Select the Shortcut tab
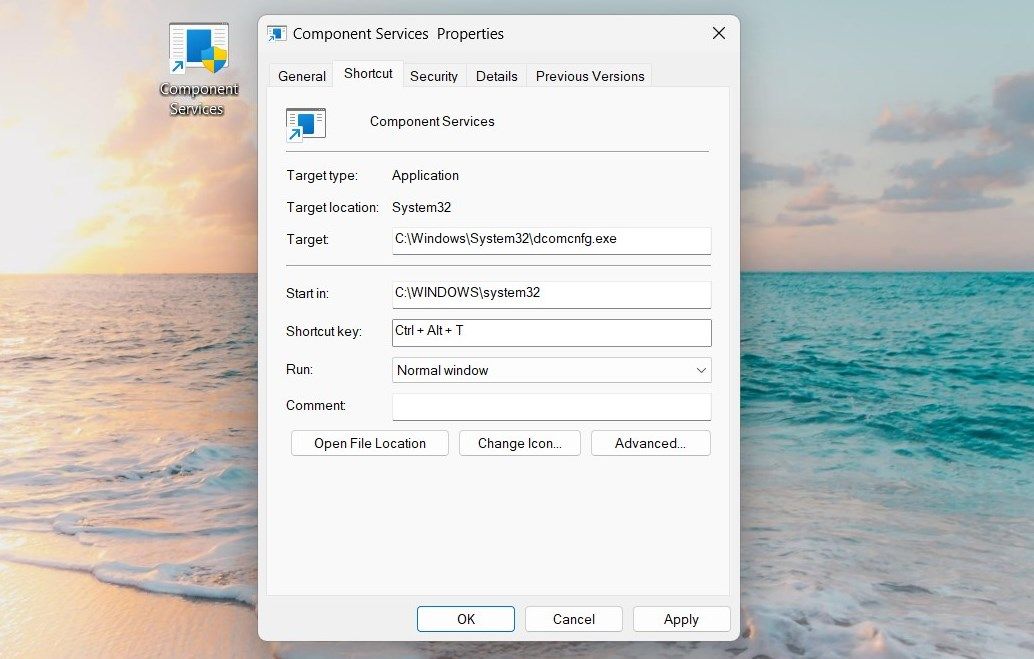 coord(368,73)
